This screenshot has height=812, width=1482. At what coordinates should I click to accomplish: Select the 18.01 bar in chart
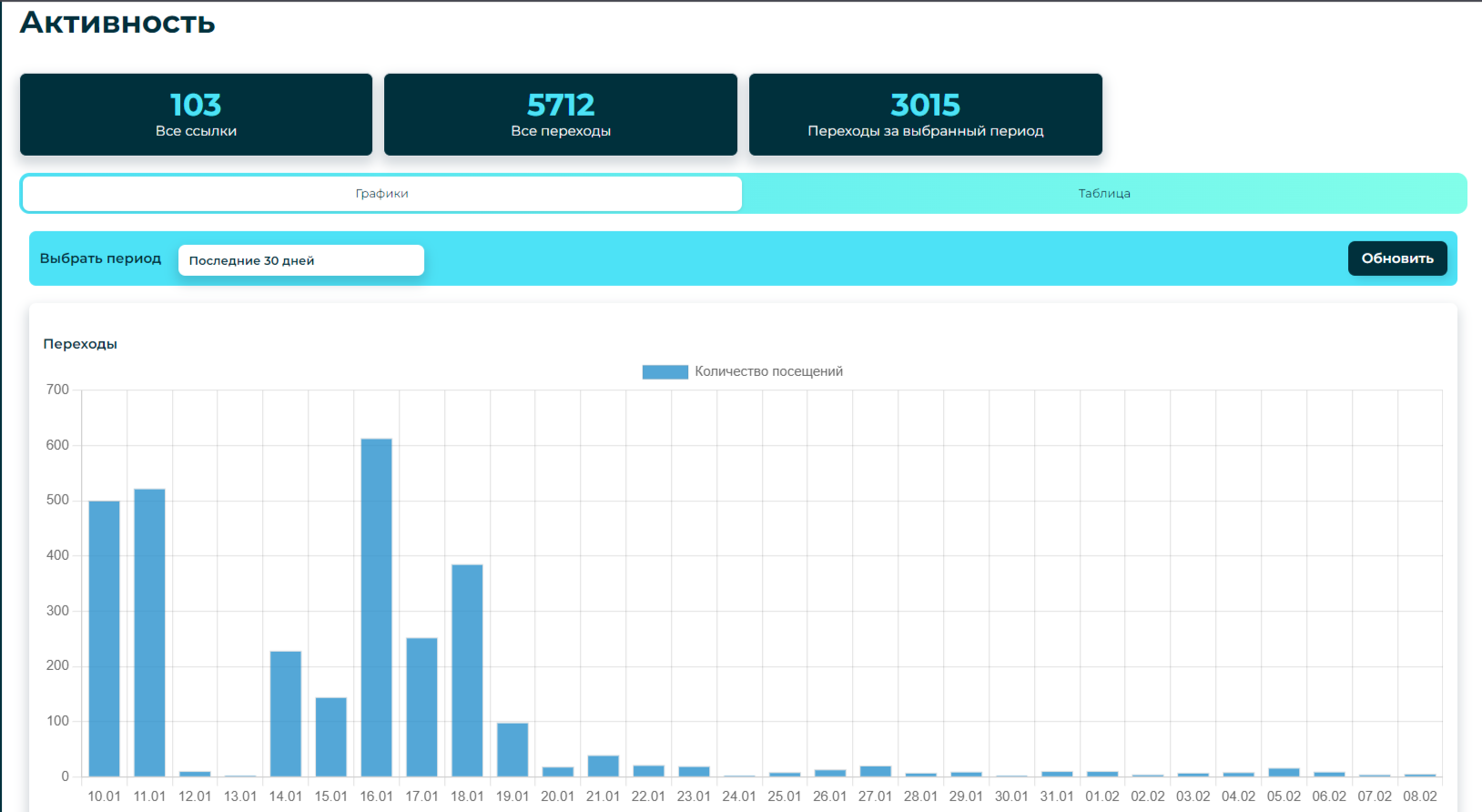pos(467,670)
